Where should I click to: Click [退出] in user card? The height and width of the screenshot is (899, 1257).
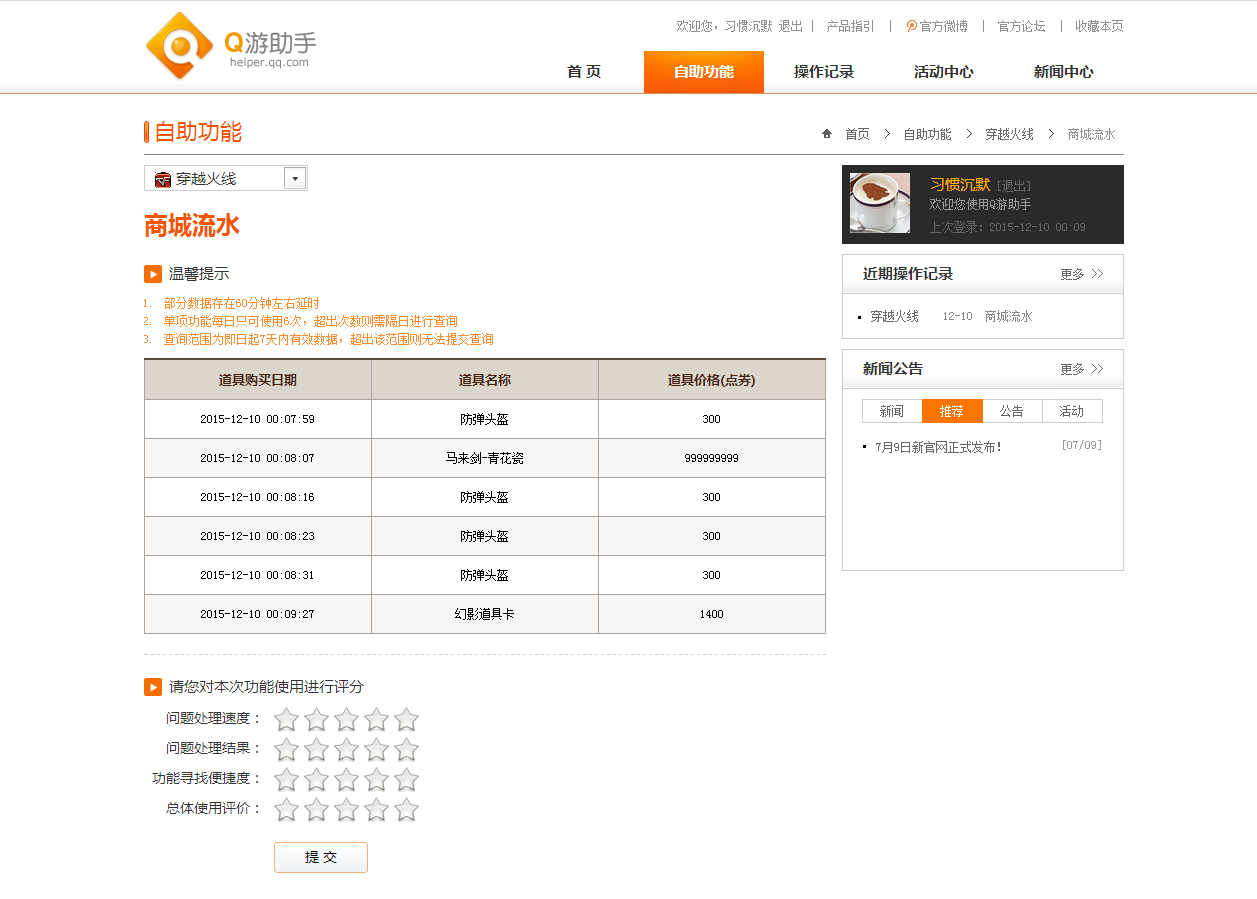click(1014, 186)
